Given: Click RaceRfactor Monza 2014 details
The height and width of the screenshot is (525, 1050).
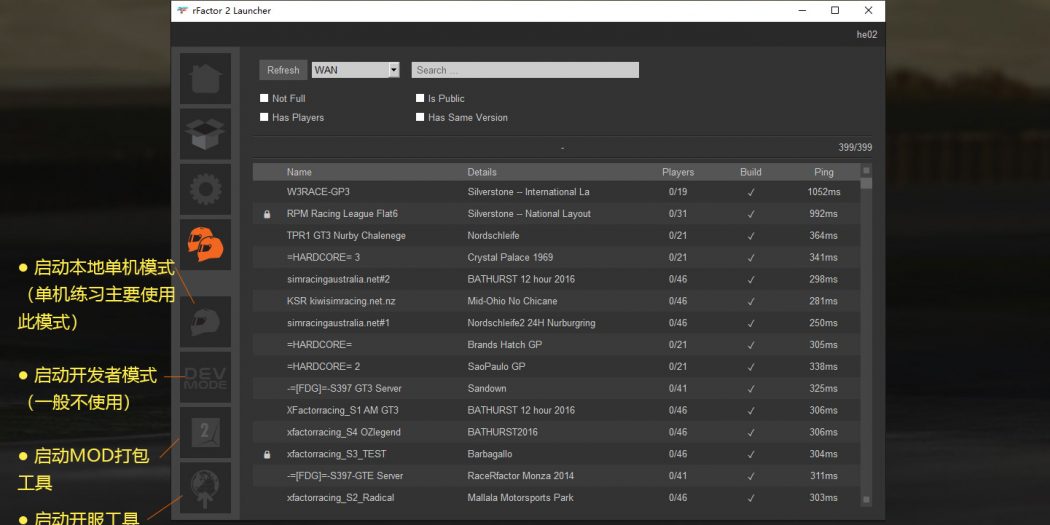Looking at the screenshot, I should 520,476.
